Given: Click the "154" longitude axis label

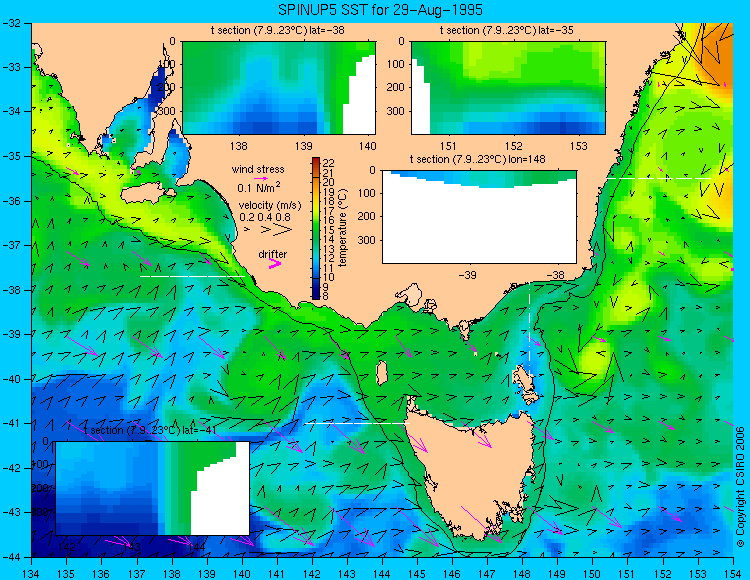Looking at the screenshot, I should tap(733, 573).
